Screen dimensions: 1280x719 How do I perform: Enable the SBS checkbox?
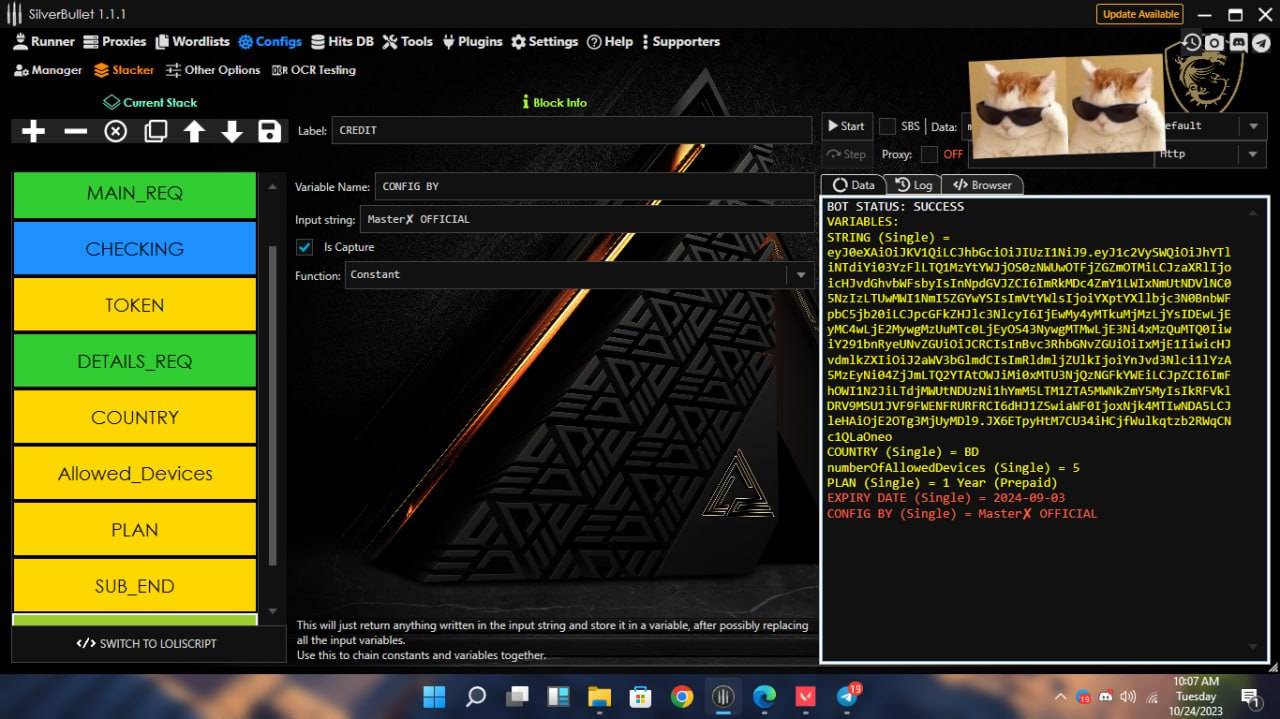tap(887, 126)
